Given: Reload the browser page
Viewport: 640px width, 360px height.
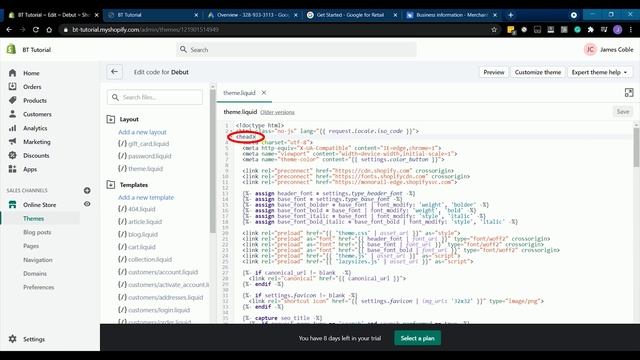Looking at the screenshot, I should coord(36,29).
